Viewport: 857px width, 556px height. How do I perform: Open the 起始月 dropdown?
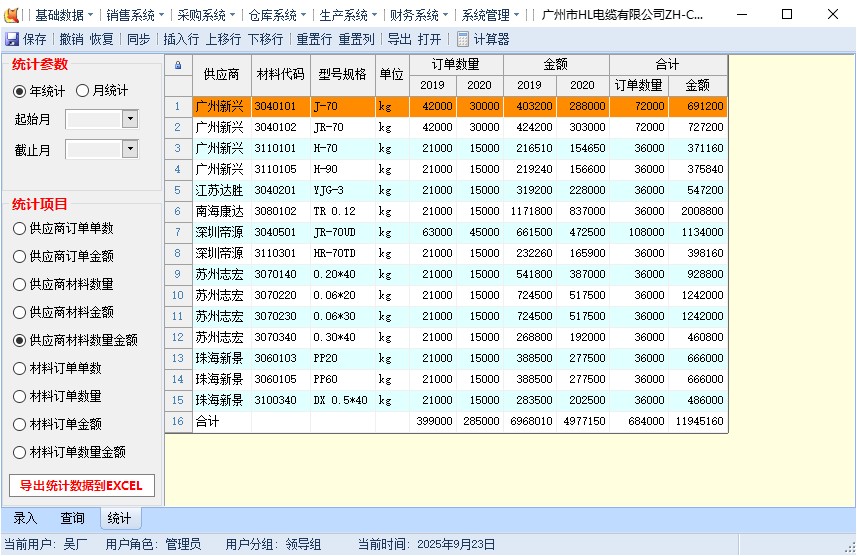click(130, 119)
